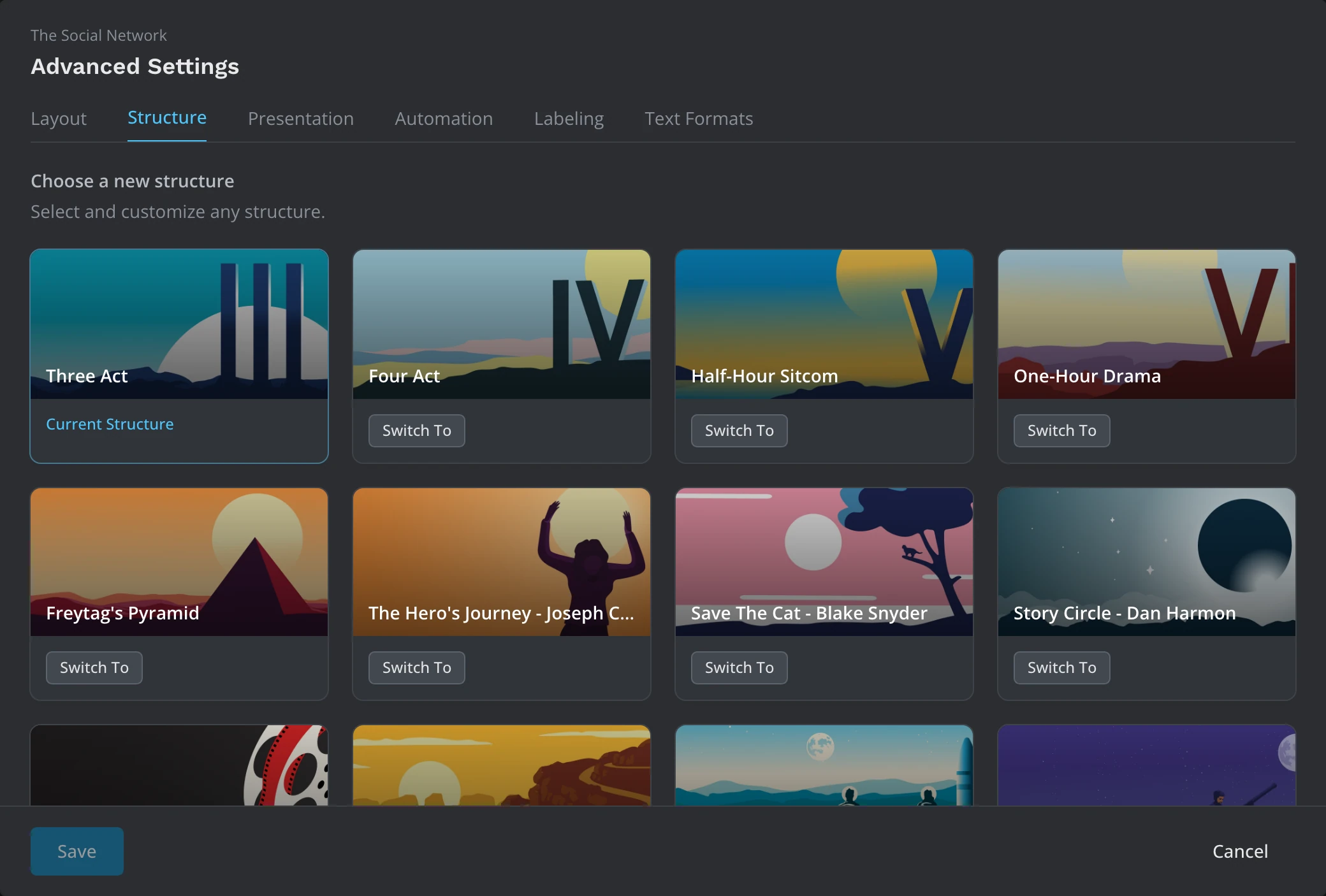
Task: Switch to The Hero's Journey structure
Action: pos(417,668)
